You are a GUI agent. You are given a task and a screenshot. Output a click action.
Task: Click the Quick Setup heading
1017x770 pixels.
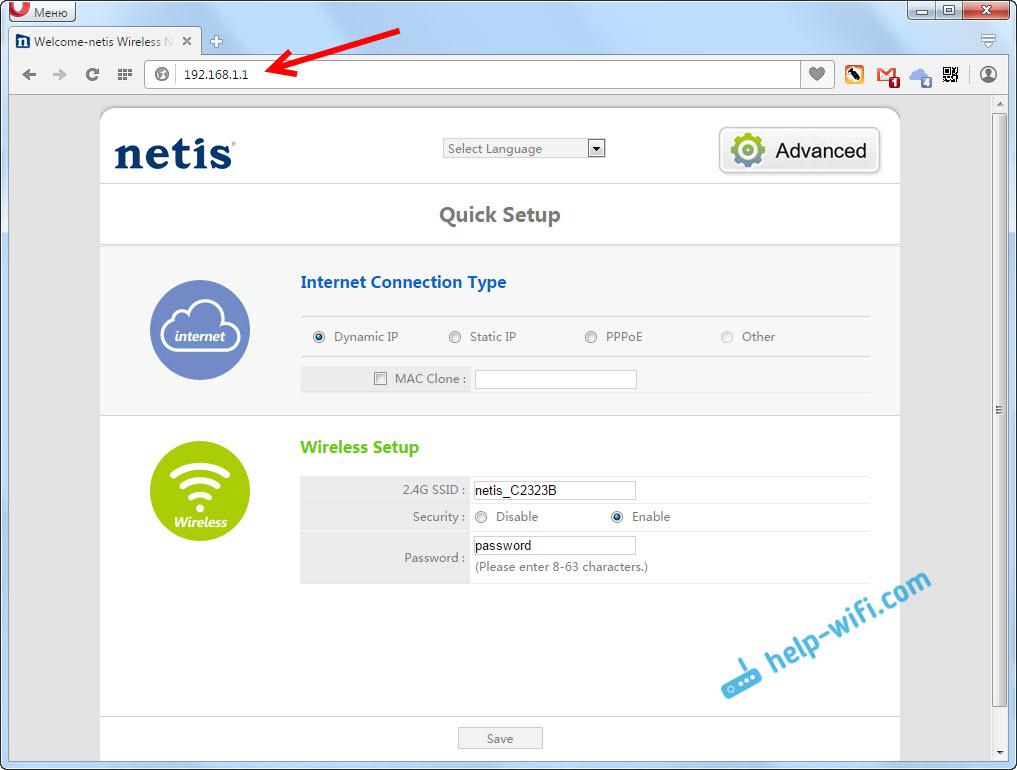[x=499, y=215]
